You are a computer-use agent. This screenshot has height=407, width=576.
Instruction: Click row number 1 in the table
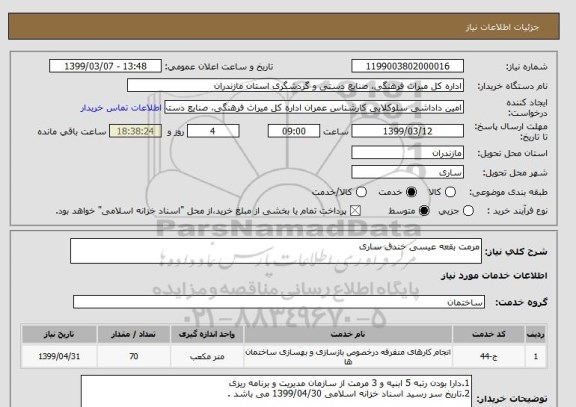536,356
